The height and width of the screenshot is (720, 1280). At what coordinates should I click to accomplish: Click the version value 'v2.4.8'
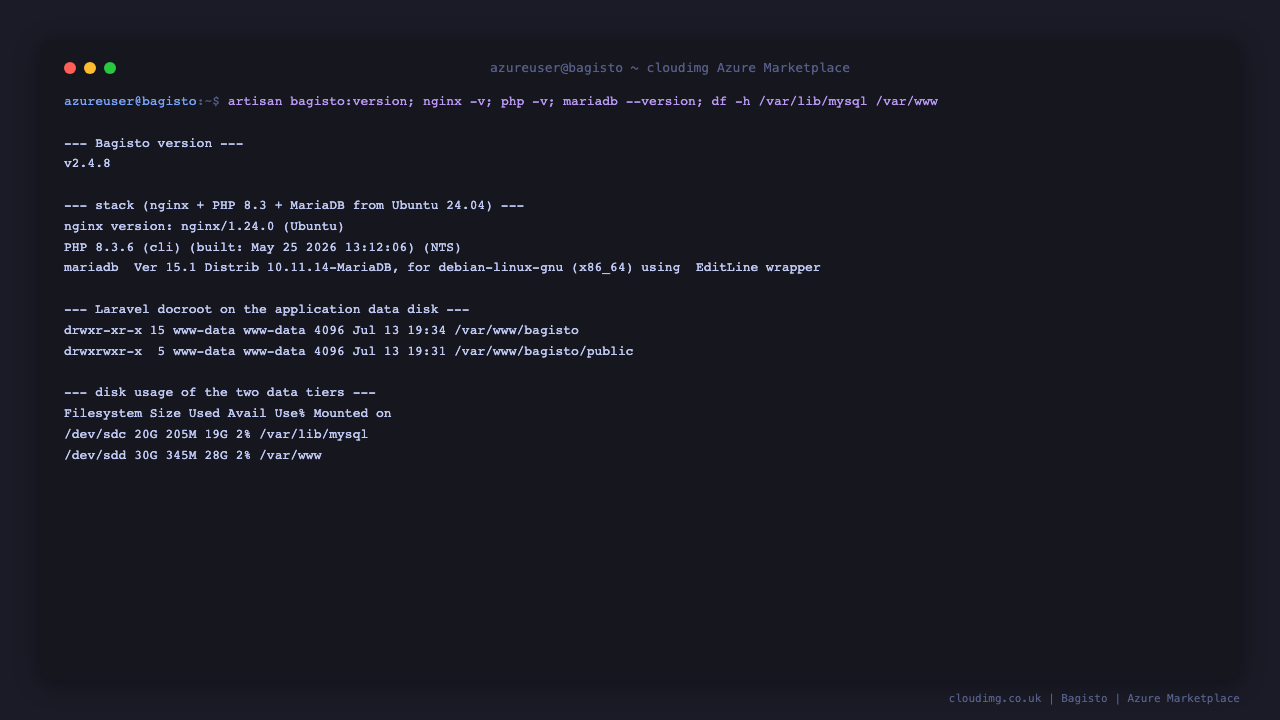tap(87, 163)
